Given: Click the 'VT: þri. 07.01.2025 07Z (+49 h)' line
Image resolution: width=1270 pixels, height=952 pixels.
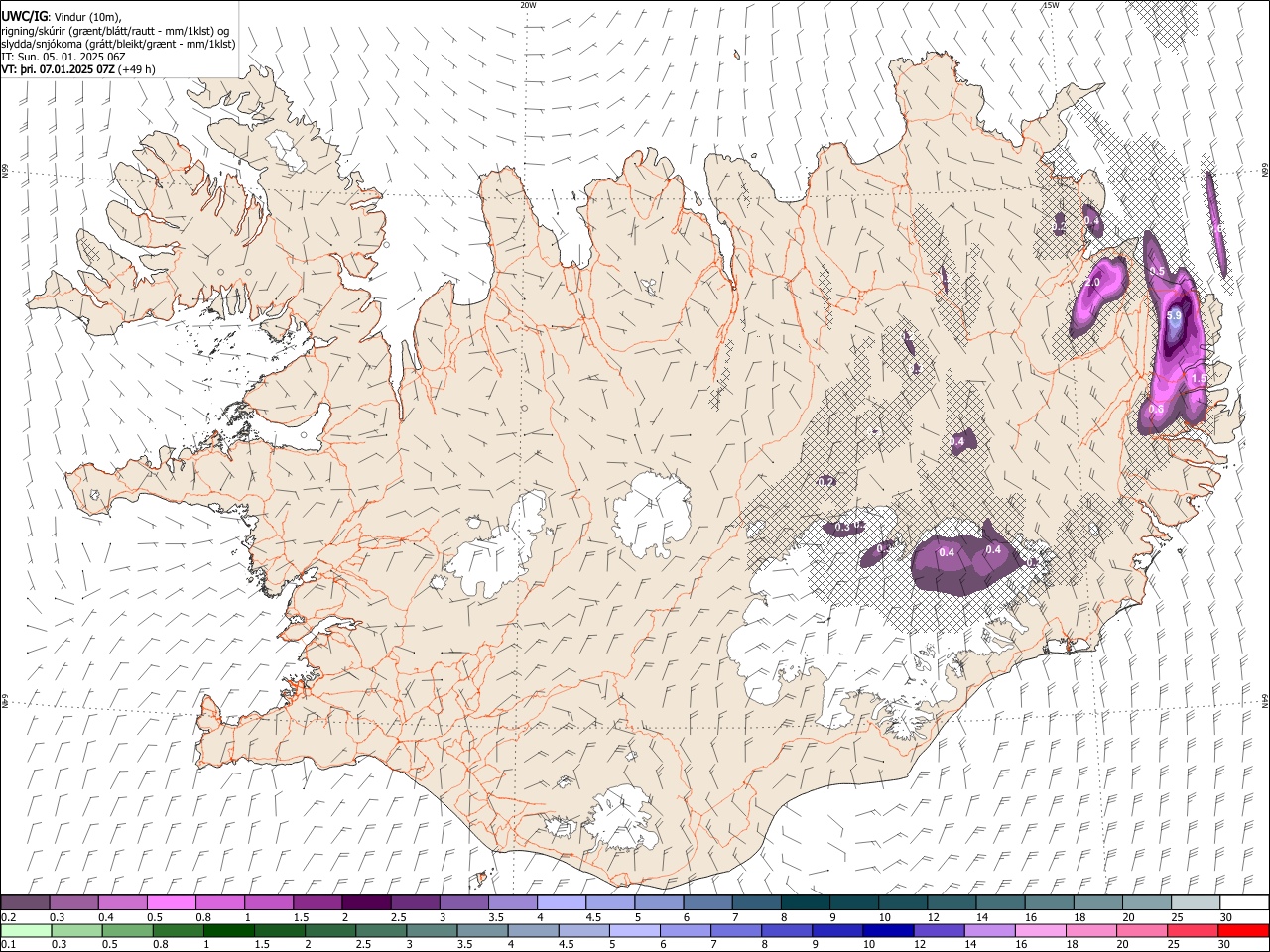Looking at the screenshot, I should pos(77,70).
